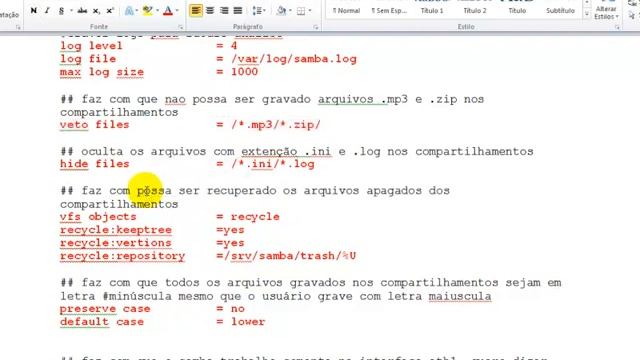Open underline style dropdown arrow

click(x=70, y=11)
